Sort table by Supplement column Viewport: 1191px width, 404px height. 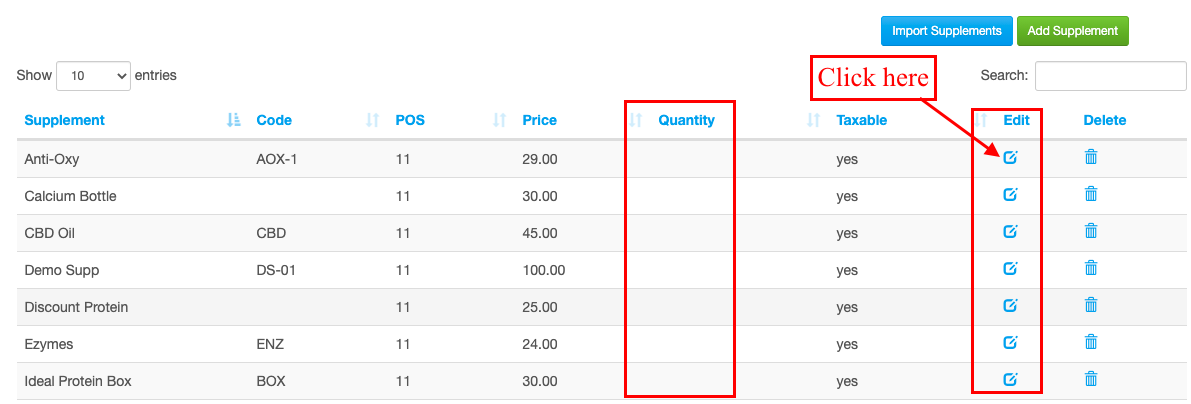pyautogui.click(x=65, y=120)
